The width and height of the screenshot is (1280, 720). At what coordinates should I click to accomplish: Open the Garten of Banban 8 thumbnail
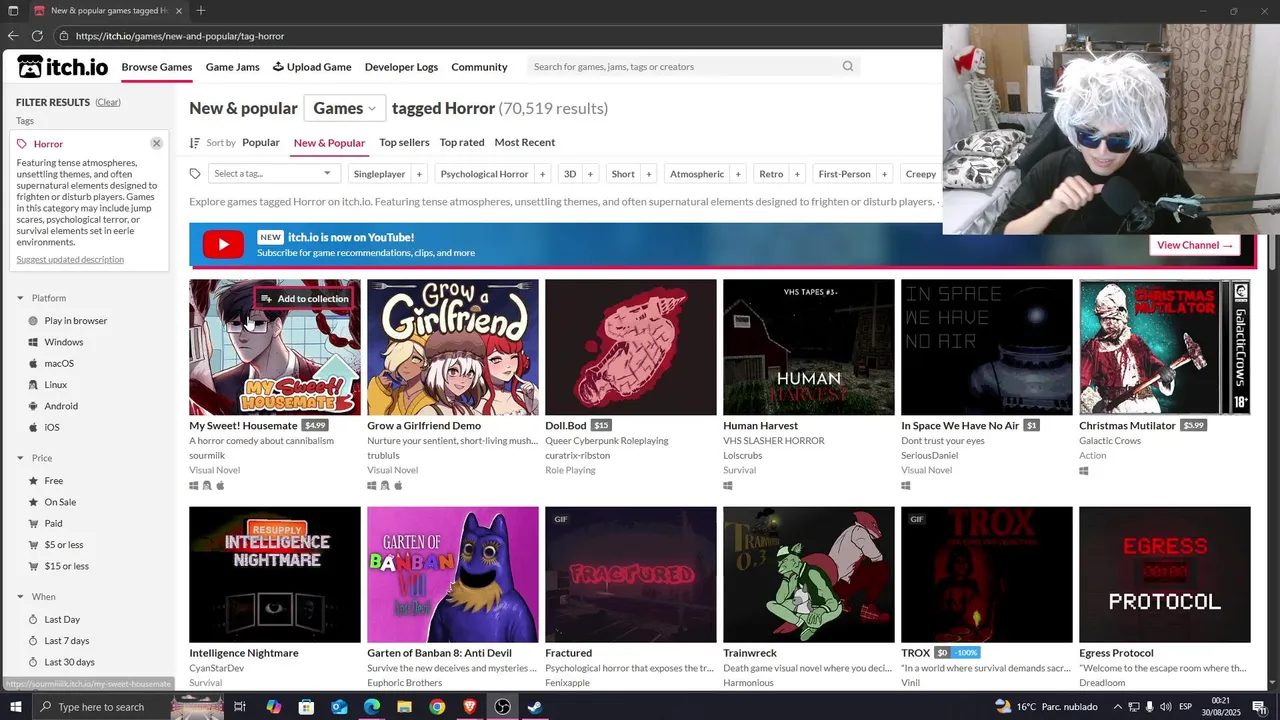453,574
